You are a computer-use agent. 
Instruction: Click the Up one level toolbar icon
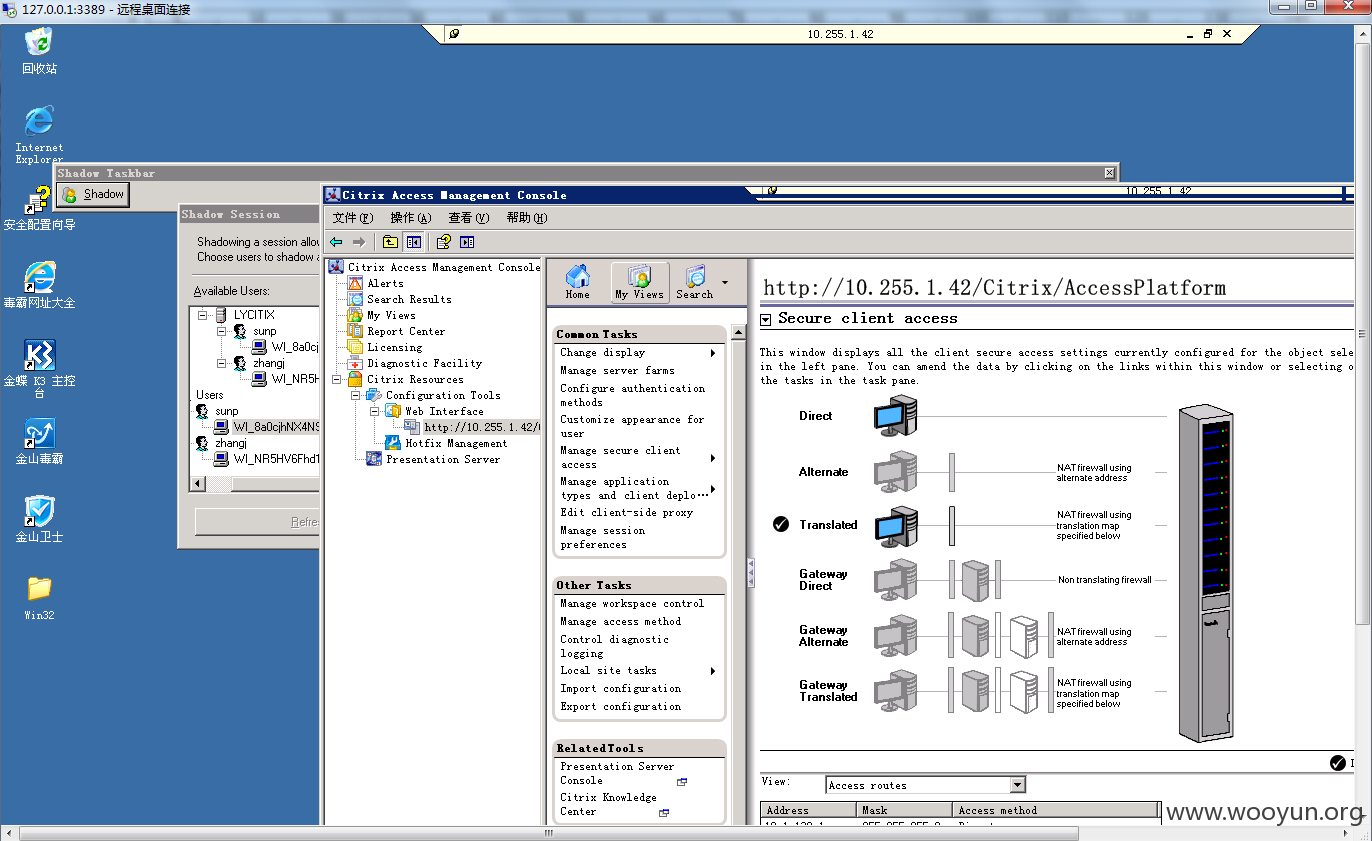click(390, 242)
